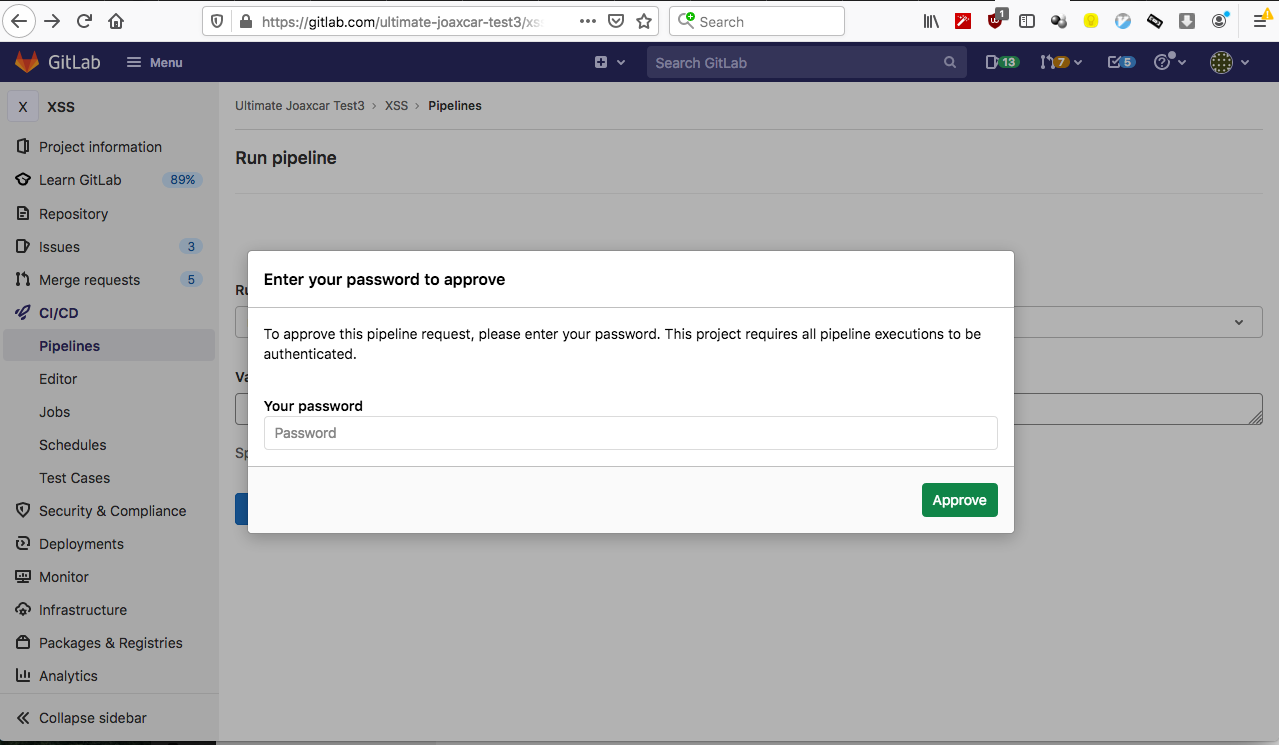Open the issues icon in top navbar
This screenshot has height=745, width=1279.
click(1001, 62)
